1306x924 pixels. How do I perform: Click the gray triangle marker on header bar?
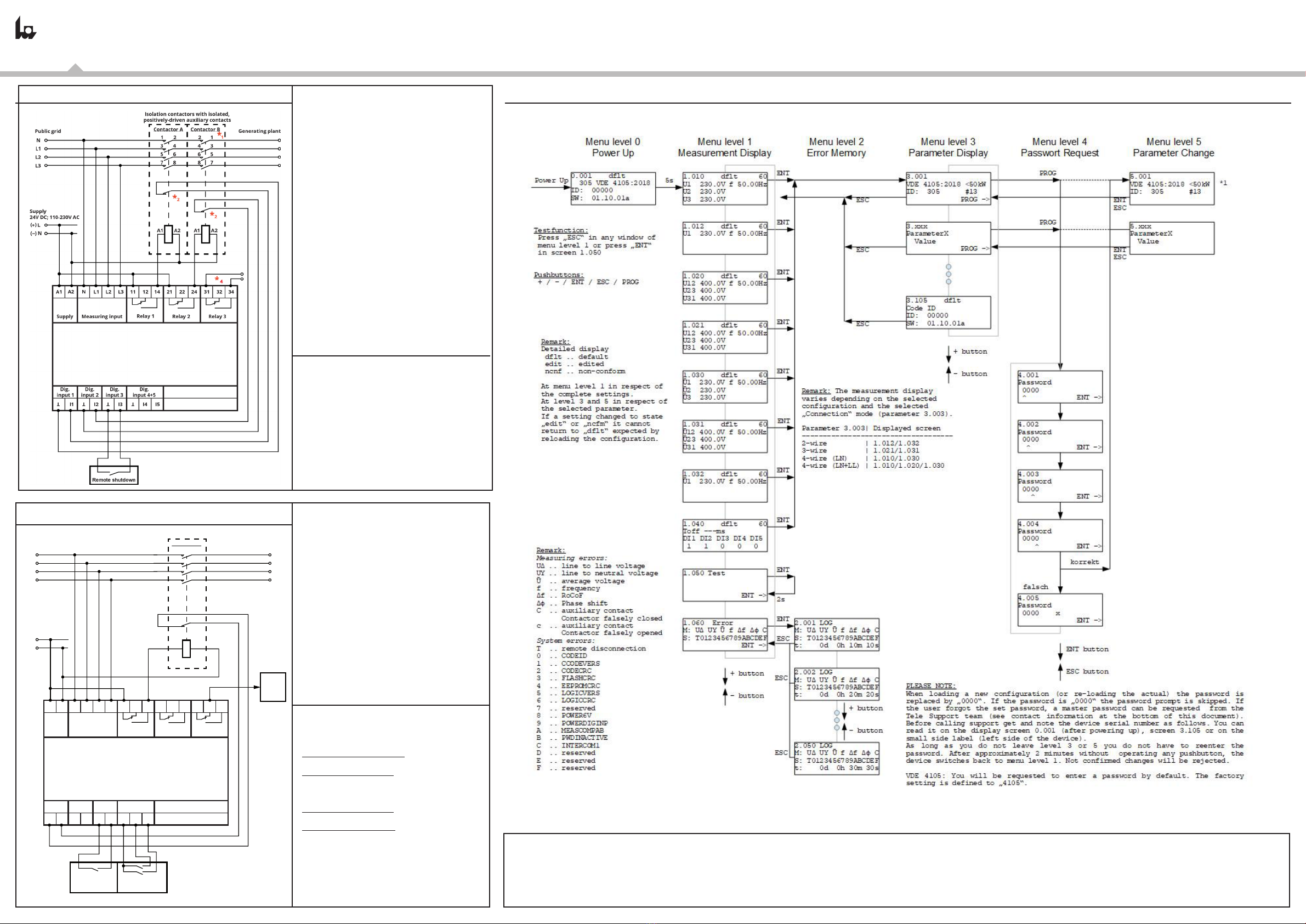pos(75,67)
